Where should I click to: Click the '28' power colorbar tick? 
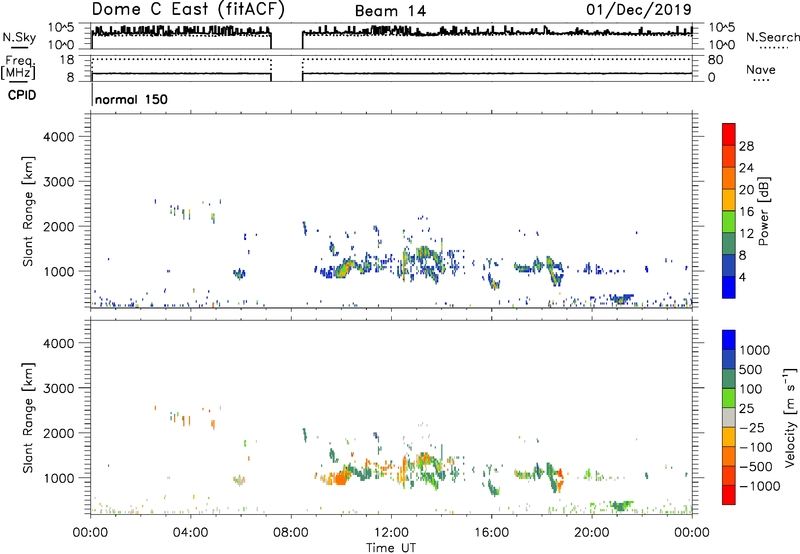[x=746, y=146]
